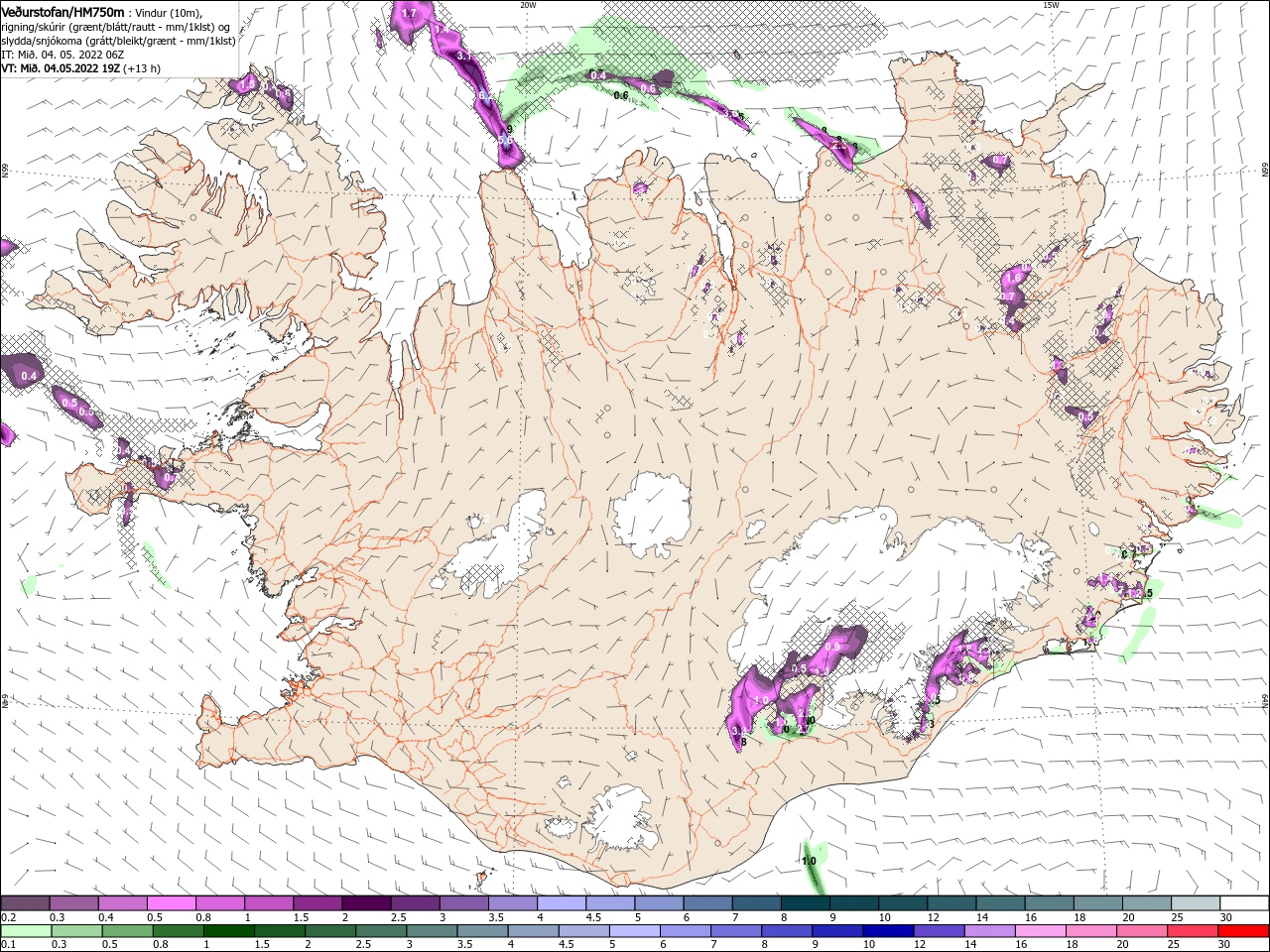Image resolution: width=1270 pixels, height=952 pixels.
Task: Click the upper legend swatch between 6 and 7
Action: pos(706,903)
